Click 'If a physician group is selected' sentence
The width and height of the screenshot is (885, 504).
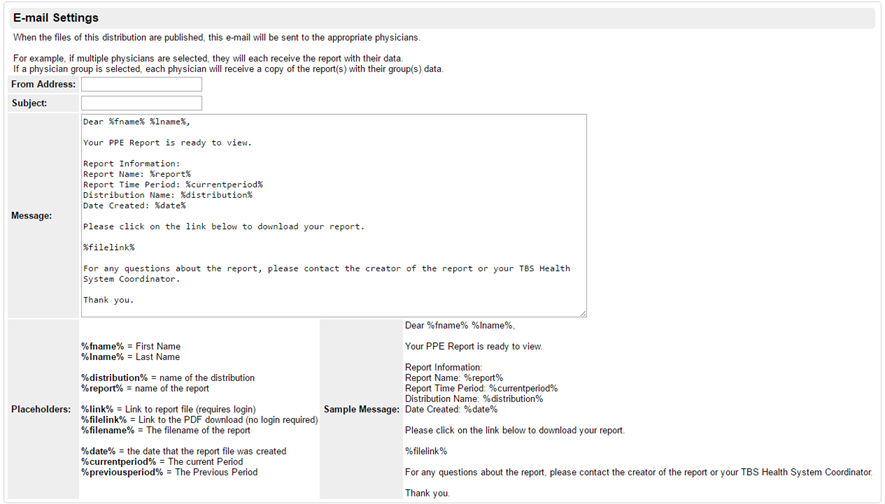(x=229, y=69)
